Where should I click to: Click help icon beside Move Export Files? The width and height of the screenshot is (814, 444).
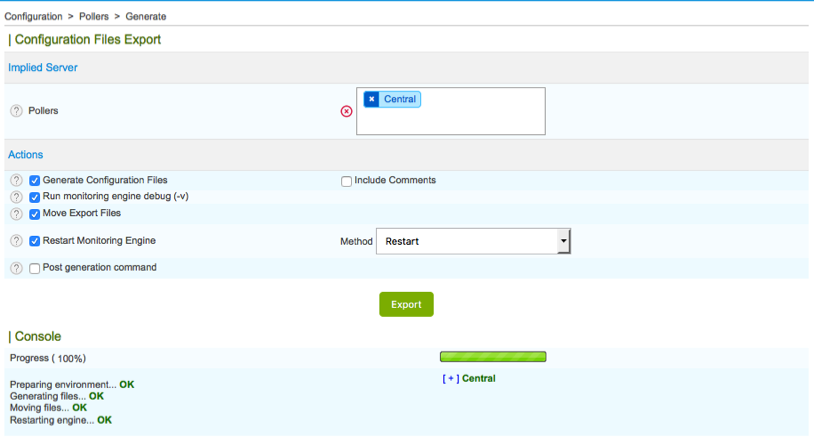(16, 214)
